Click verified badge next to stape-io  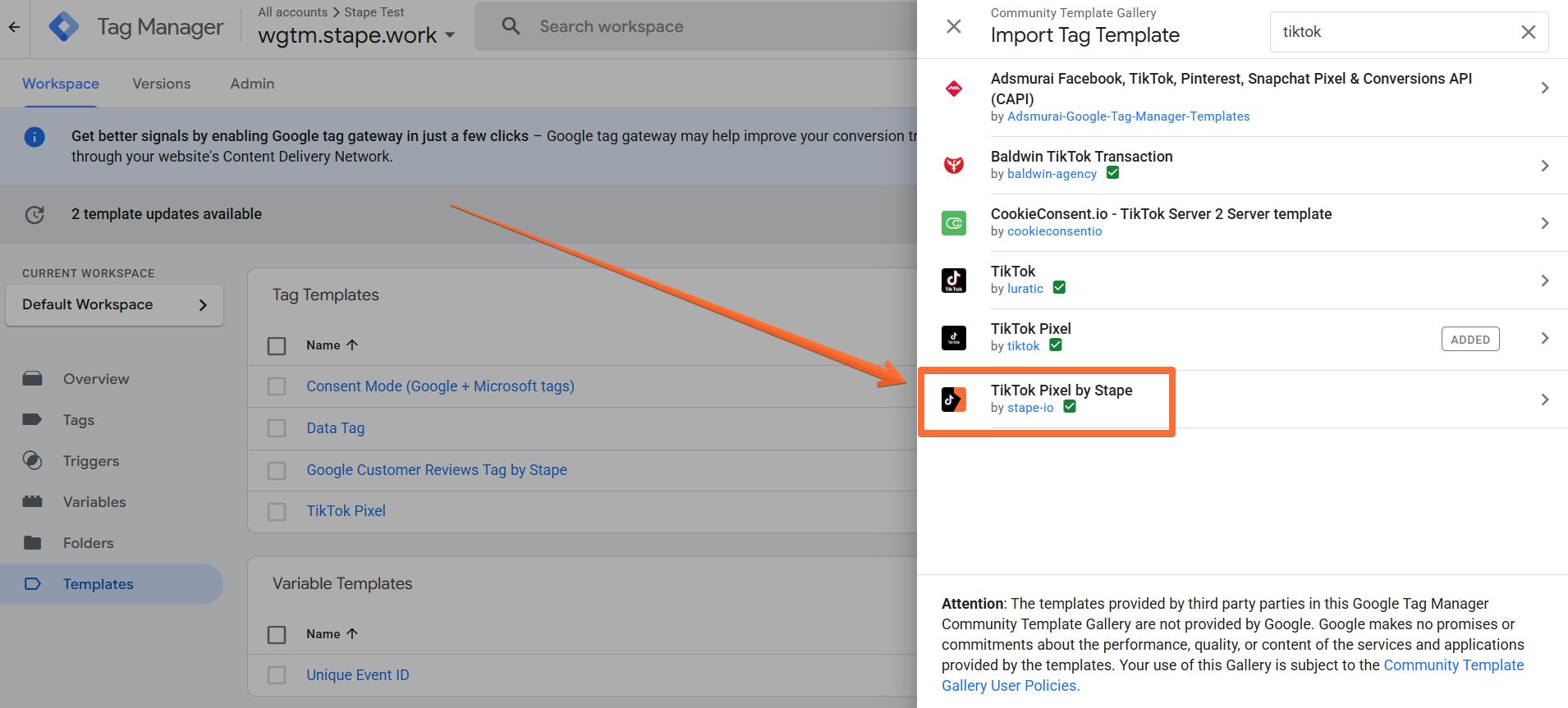(1070, 407)
